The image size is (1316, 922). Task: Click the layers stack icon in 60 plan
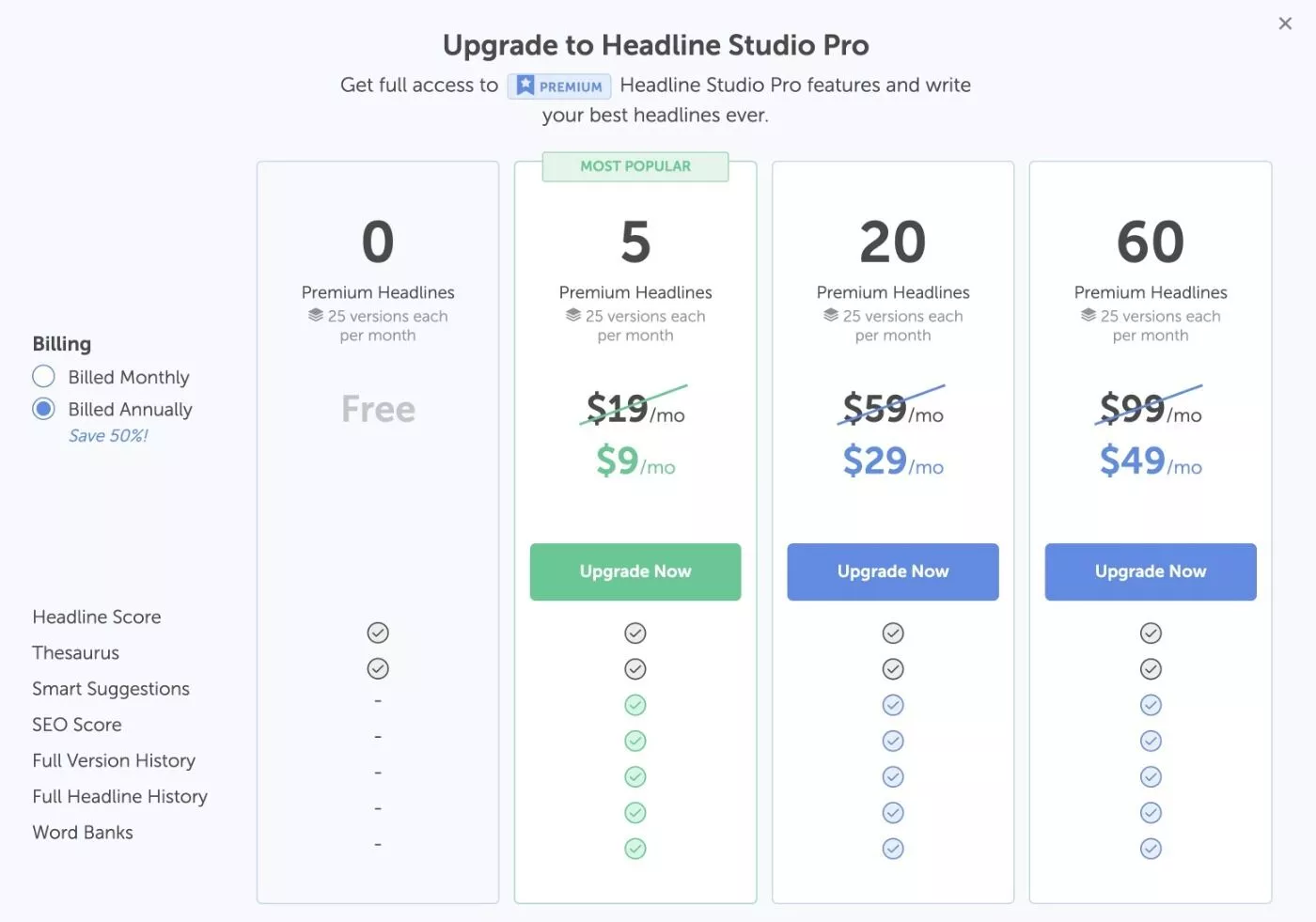tap(1089, 316)
